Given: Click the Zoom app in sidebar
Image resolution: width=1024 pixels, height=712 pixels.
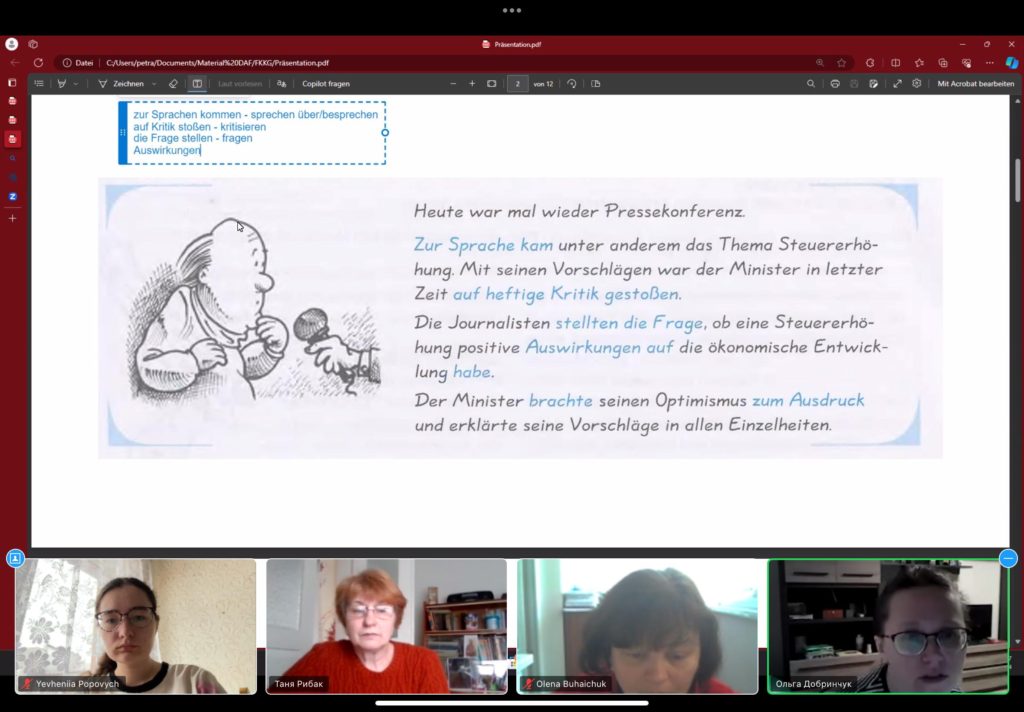Looking at the screenshot, I should tap(12, 196).
